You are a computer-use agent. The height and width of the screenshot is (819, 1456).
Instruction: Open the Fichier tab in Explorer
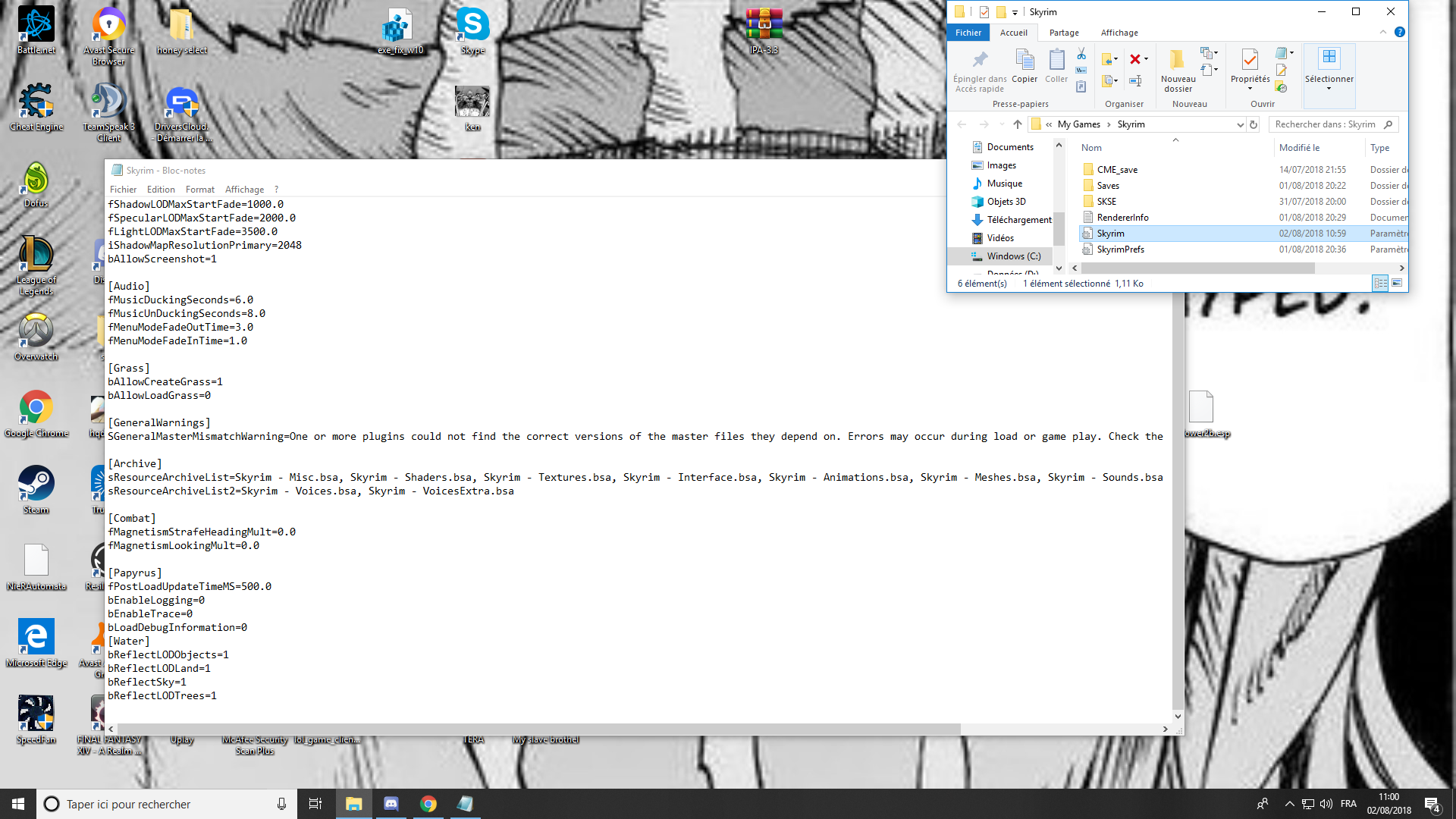968,33
